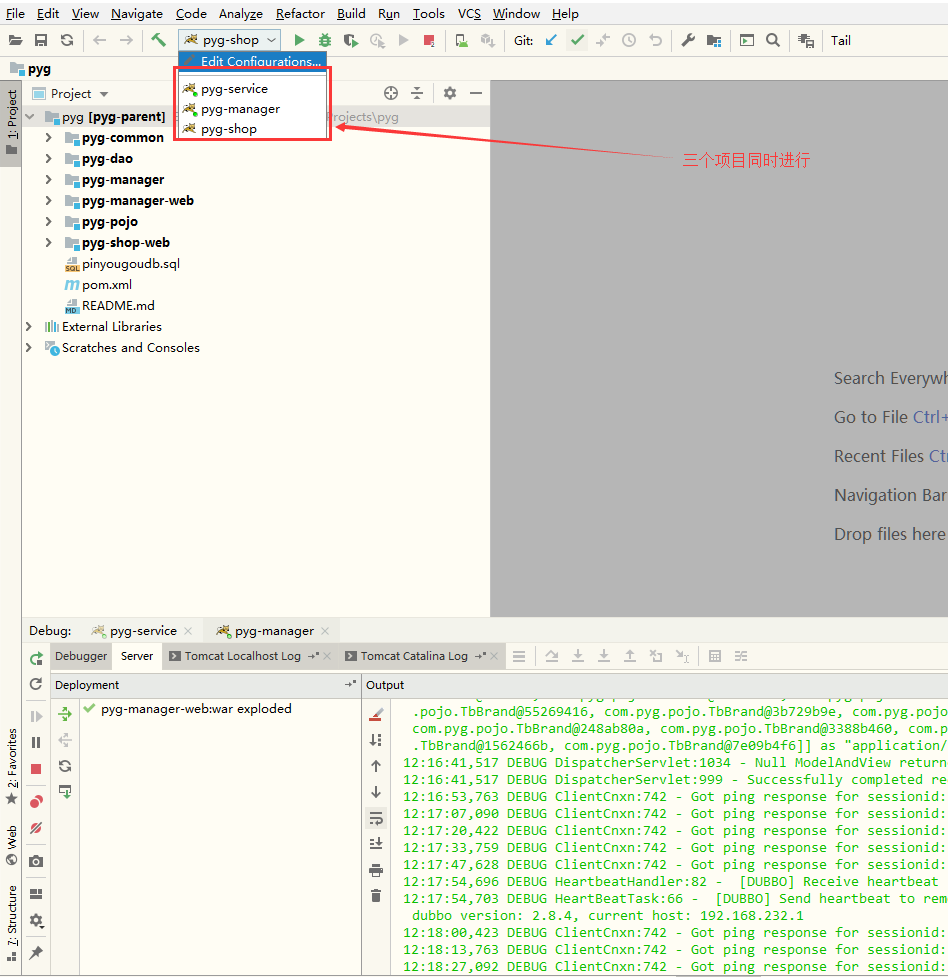Pause program in debug sidebar
The width and height of the screenshot is (948, 977).
pos(36,743)
